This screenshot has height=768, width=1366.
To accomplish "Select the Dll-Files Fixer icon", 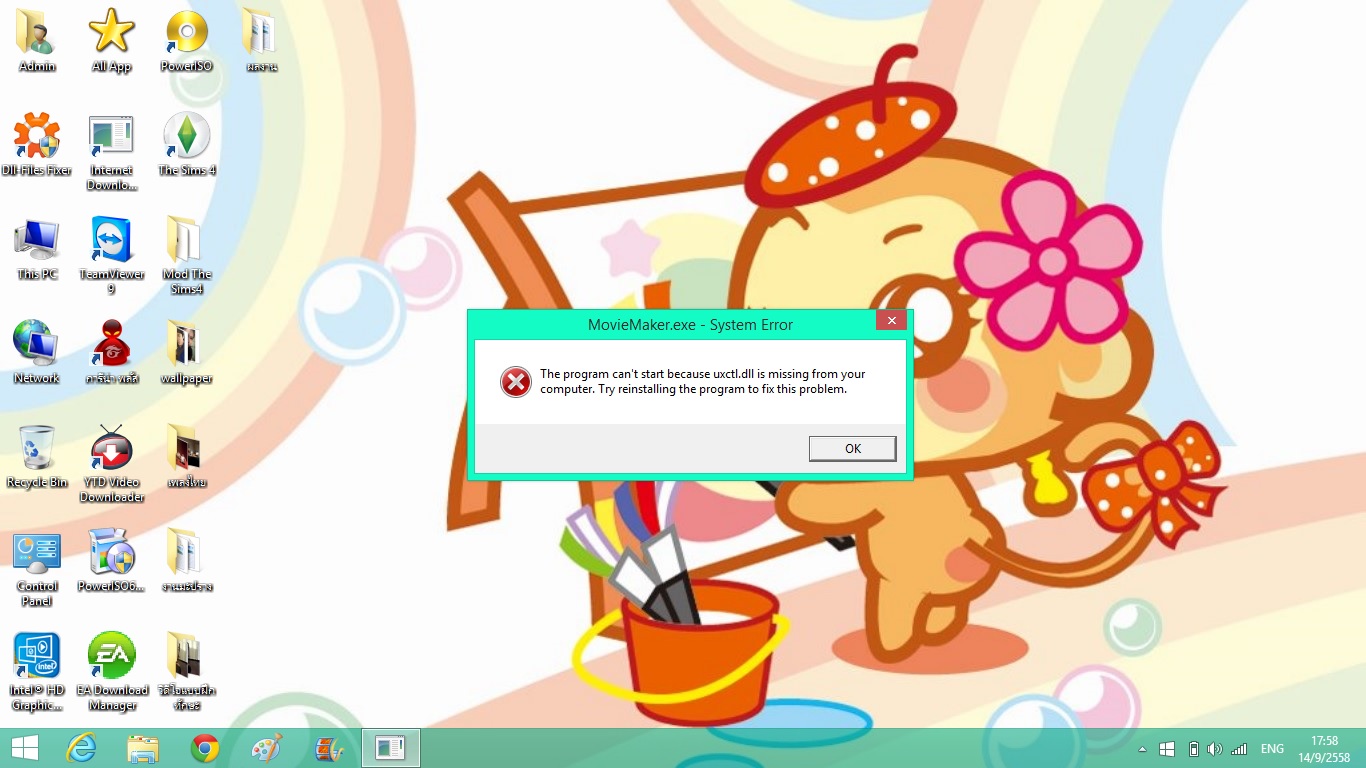I will 37,146.
